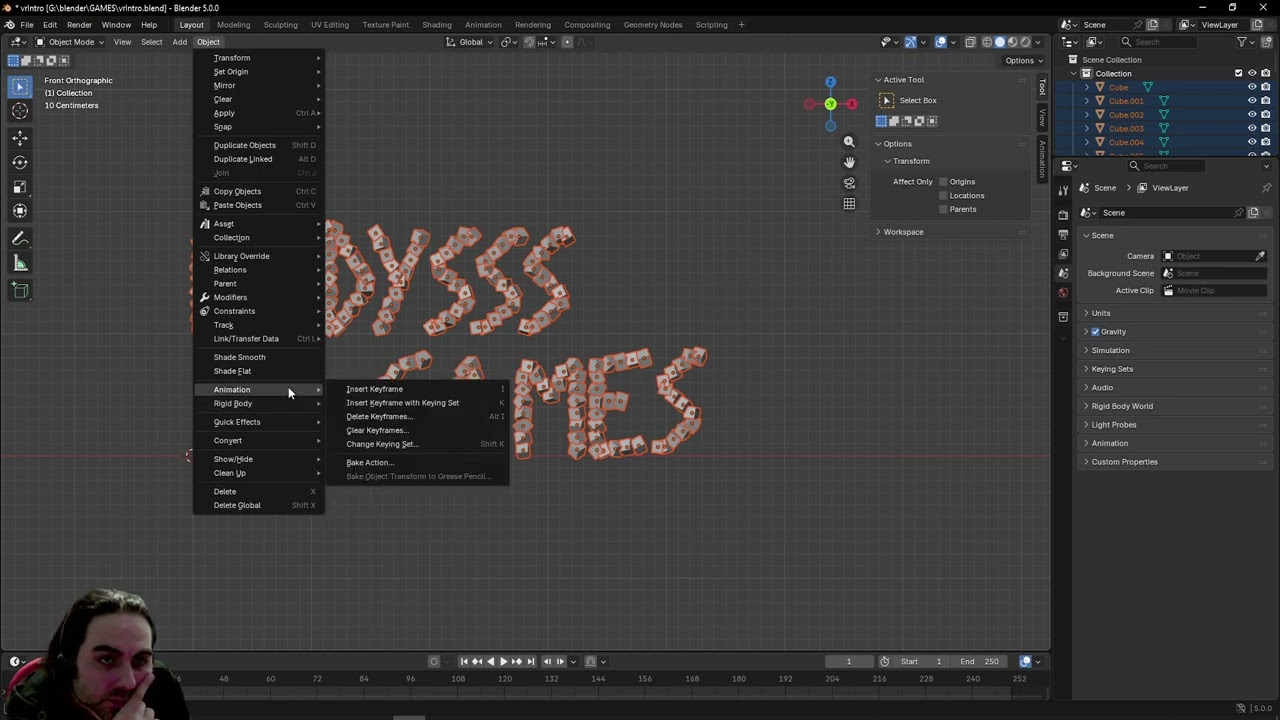This screenshot has width=1280, height=720.
Task: Toggle the Gravity checkbox
Action: click(1096, 332)
